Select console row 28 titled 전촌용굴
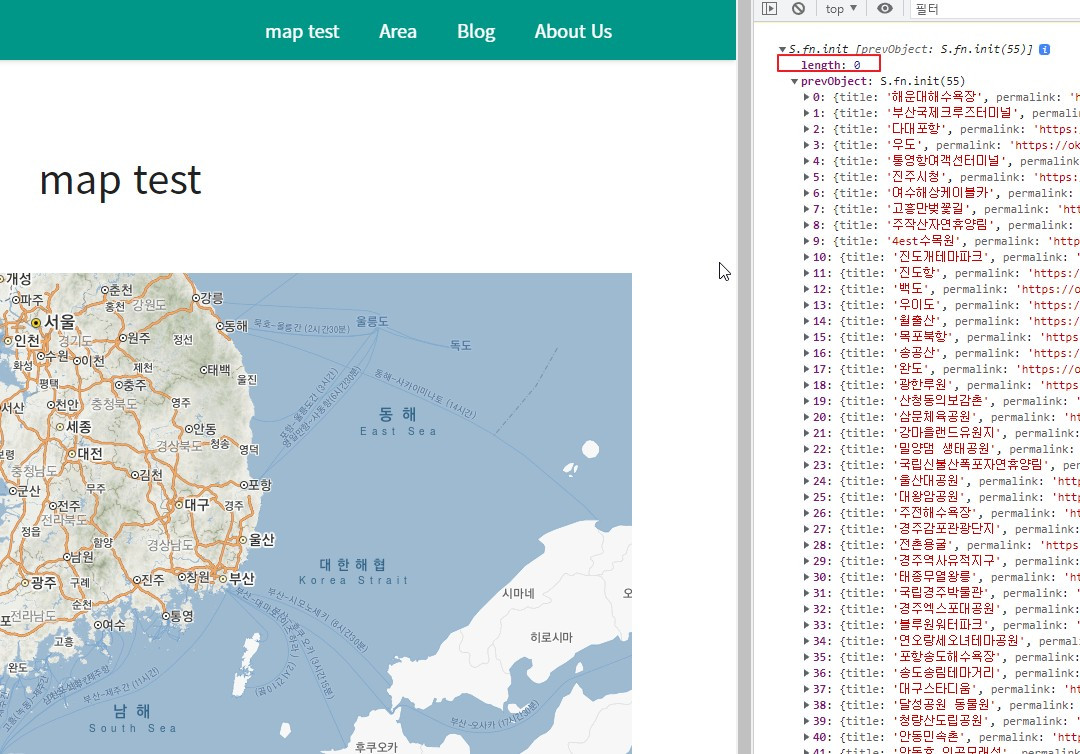This screenshot has height=754, width=1080. [941, 545]
